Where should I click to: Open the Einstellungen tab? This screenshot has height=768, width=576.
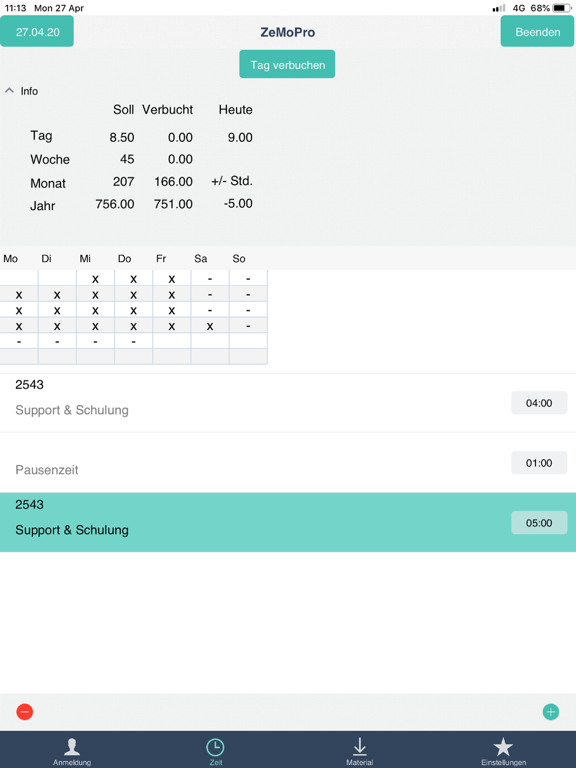[x=504, y=751]
